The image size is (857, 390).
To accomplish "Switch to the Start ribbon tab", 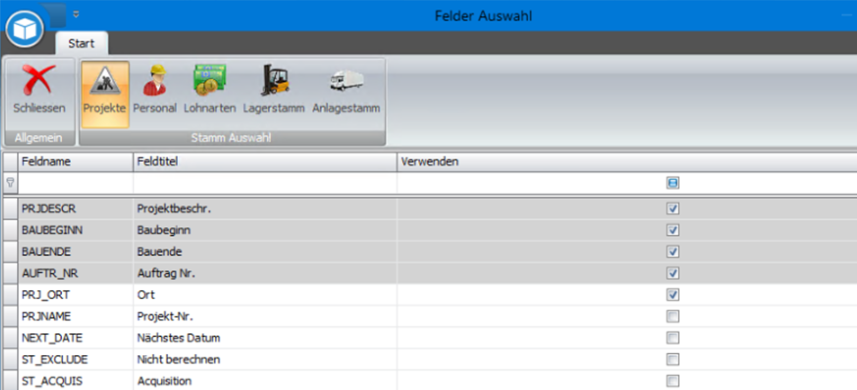I will 81,43.
